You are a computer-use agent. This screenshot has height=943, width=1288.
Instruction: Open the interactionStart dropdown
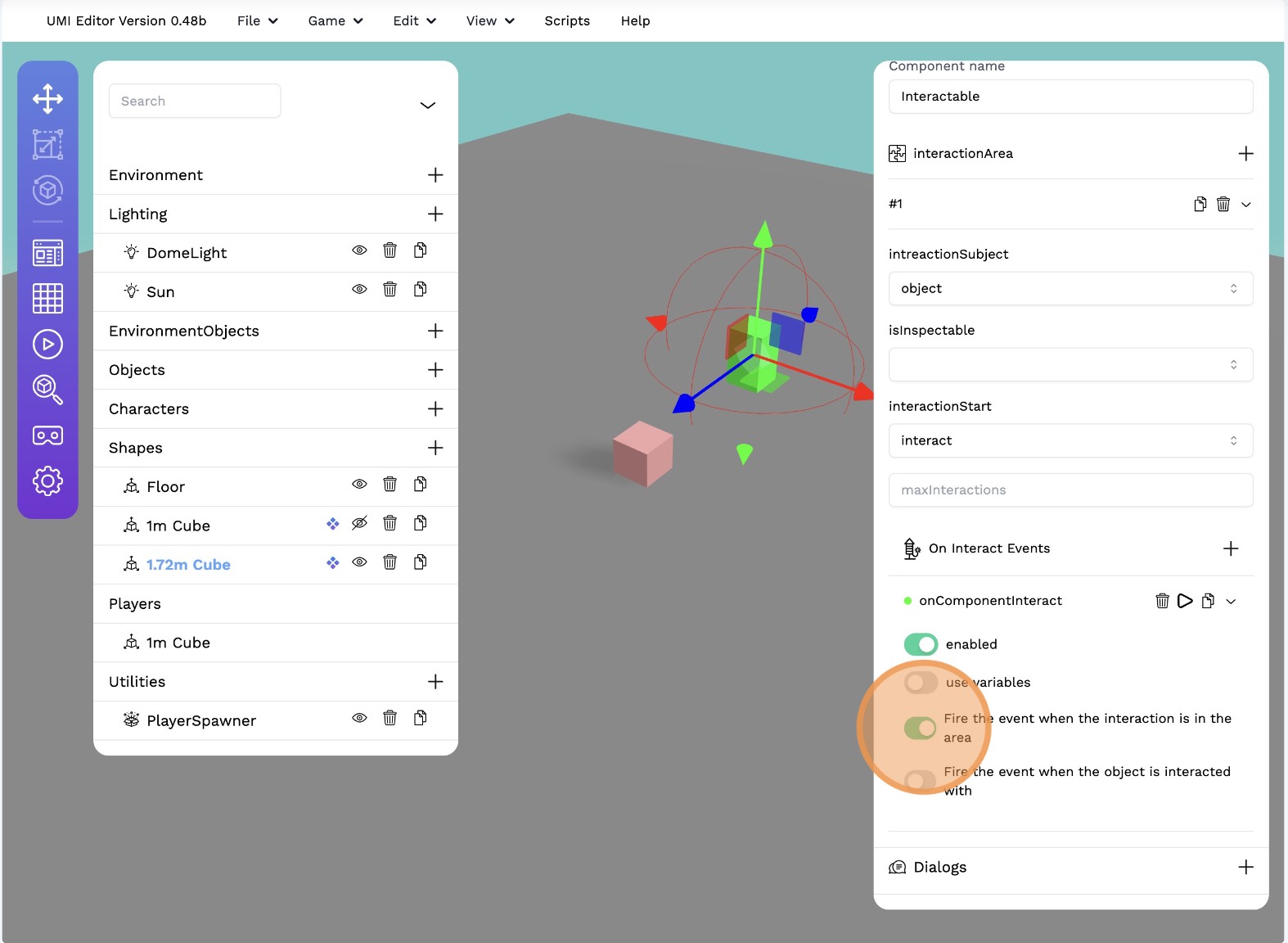click(x=1070, y=440)
